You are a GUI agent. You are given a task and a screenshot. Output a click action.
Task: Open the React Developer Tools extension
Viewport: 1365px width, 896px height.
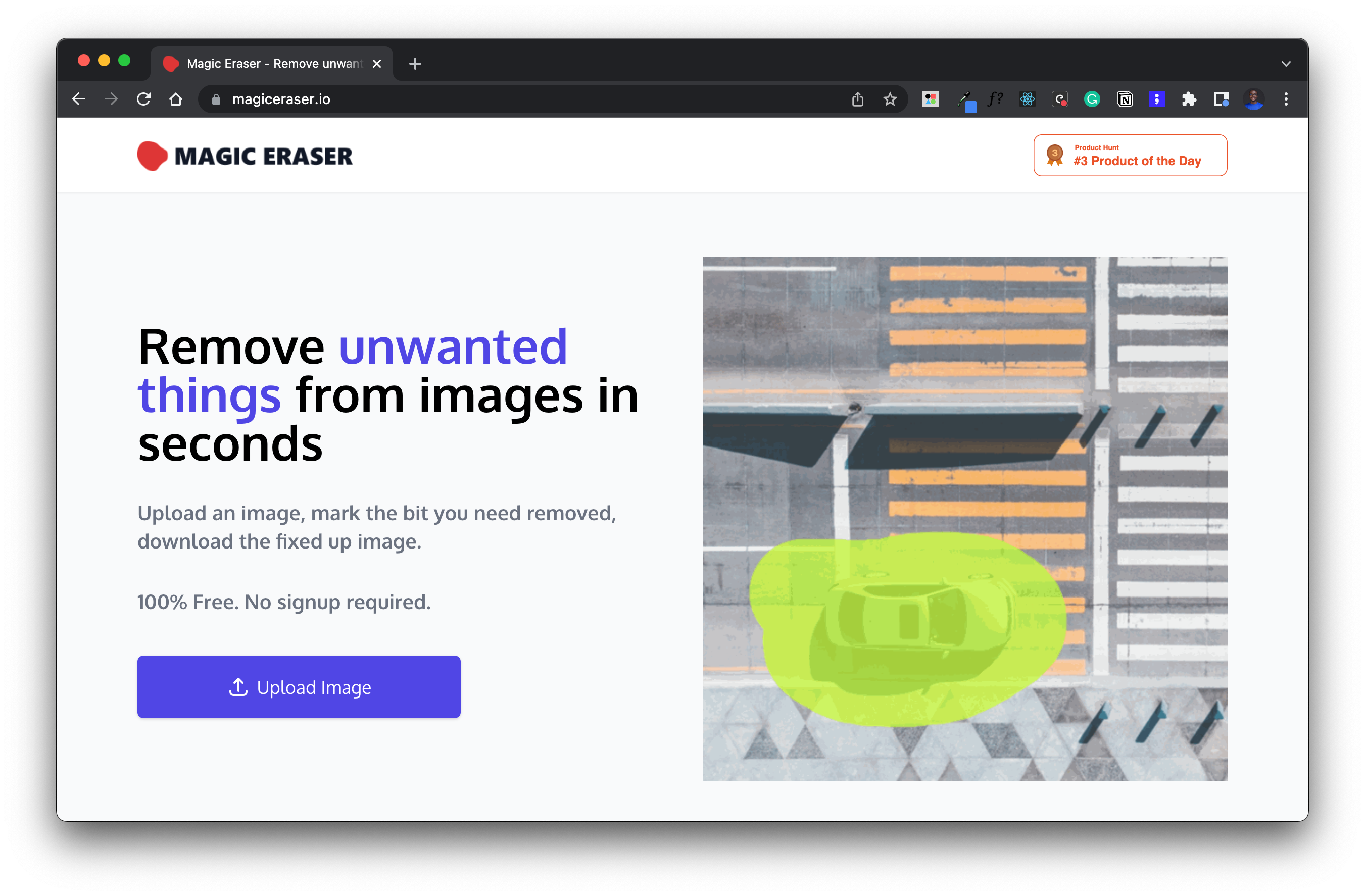point(1027,99)
